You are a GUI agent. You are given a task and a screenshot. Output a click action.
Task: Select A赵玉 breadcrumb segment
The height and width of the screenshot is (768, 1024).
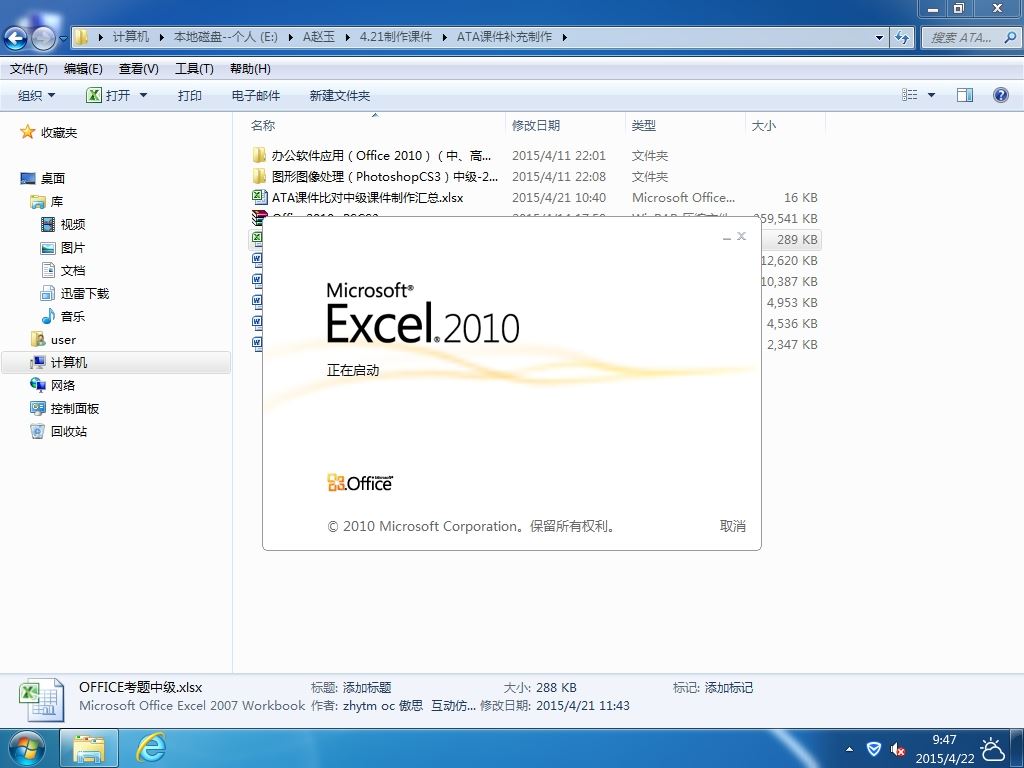tap(318, 37)
